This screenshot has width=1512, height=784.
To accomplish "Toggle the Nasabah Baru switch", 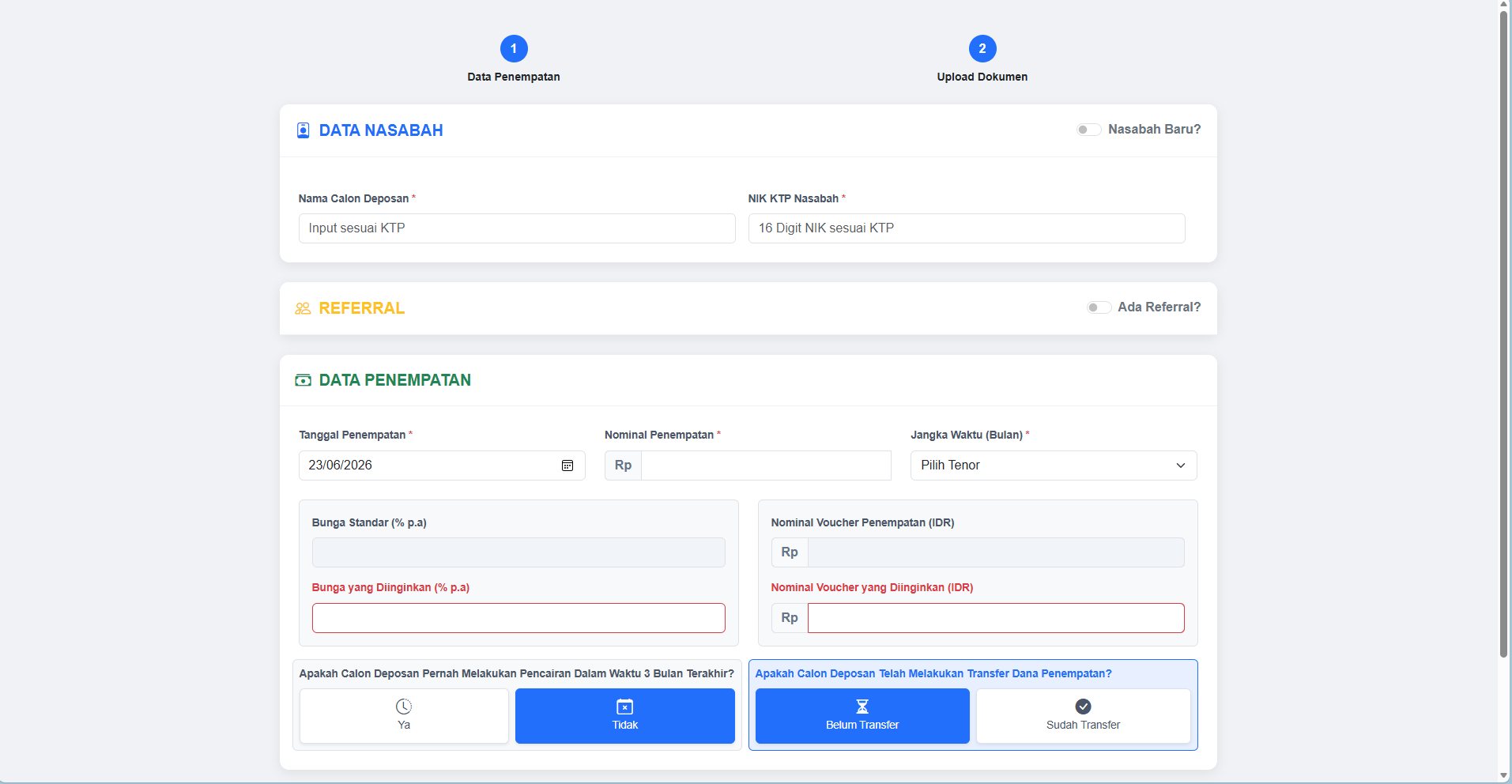I will 1088,130.
